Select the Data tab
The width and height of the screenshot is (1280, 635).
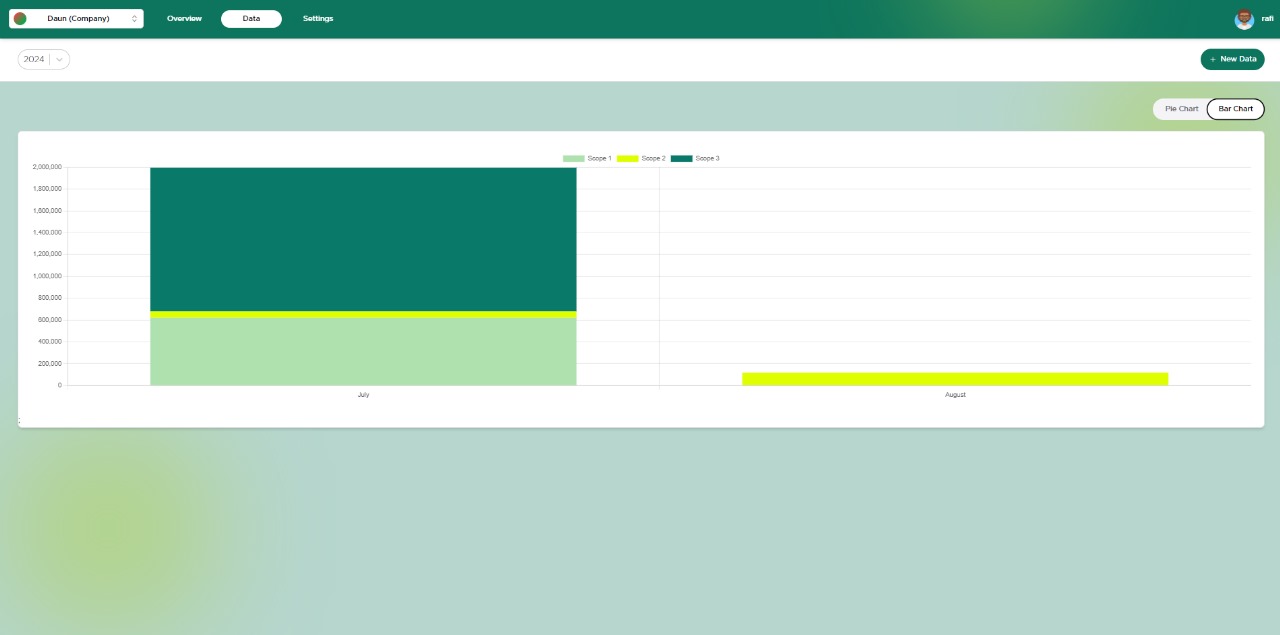click(x=251, y=19)
